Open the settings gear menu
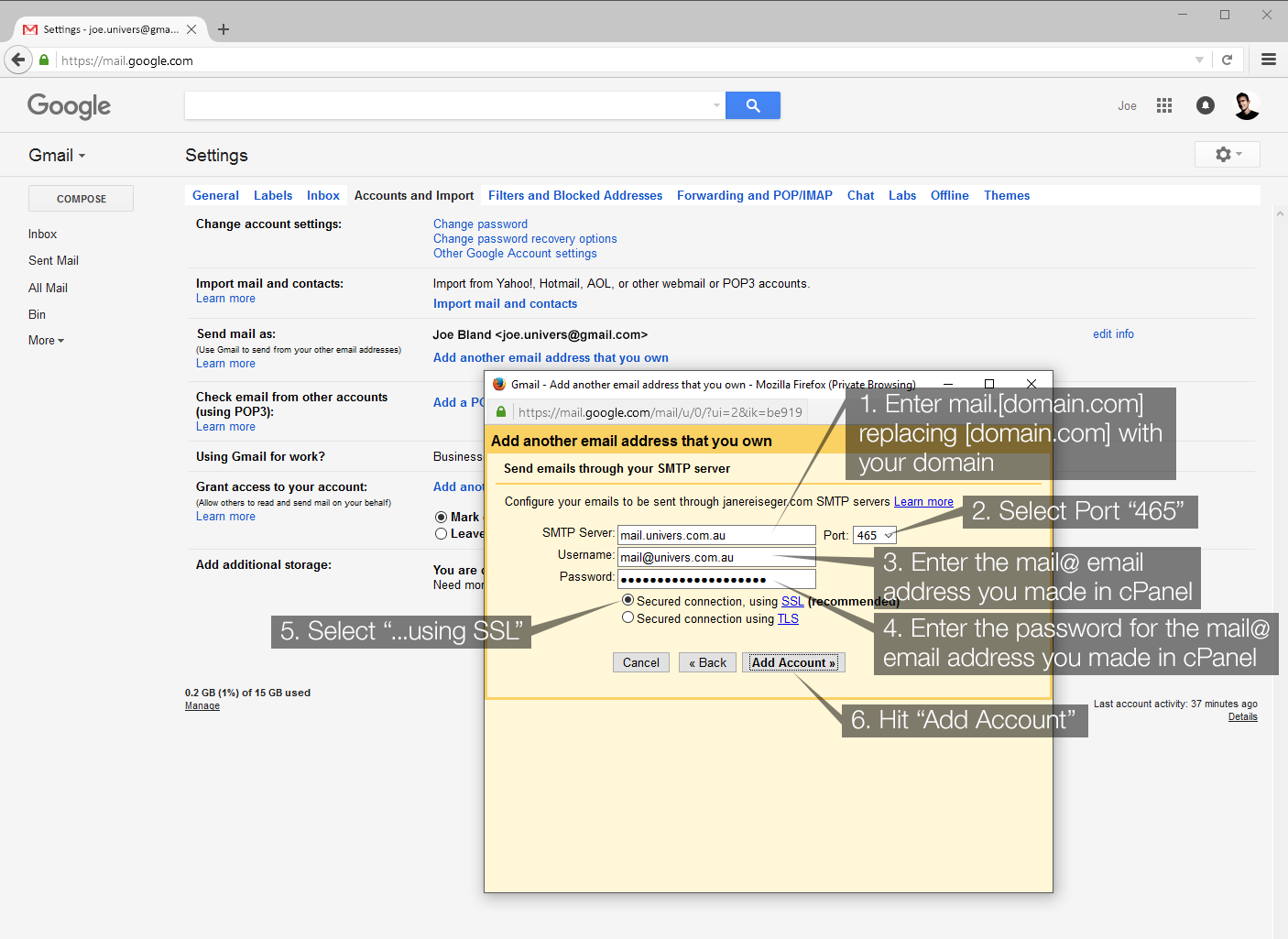Screen dimensions: 1288x939 (x=1228, y=154)
